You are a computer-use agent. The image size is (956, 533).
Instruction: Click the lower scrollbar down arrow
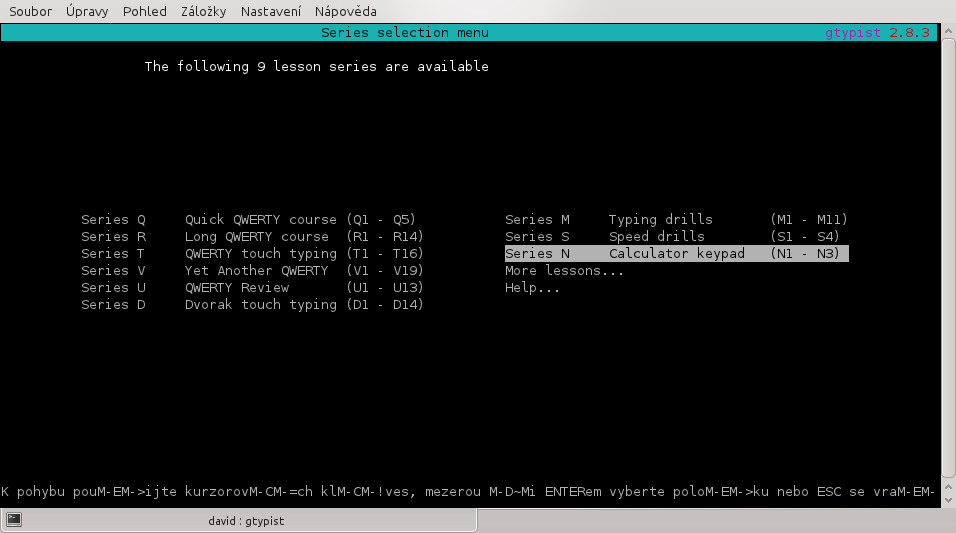(x=949, y=501)
